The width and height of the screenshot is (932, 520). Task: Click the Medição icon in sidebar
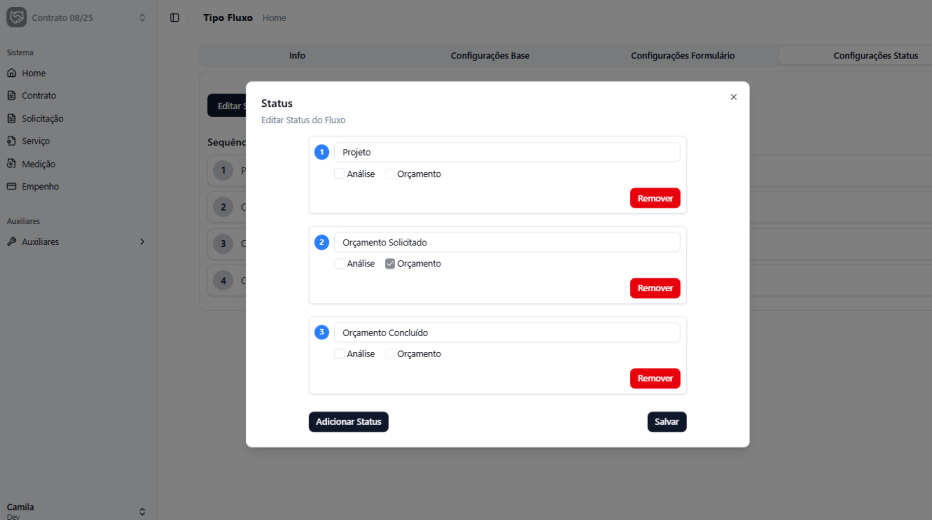tap(11, 163)
